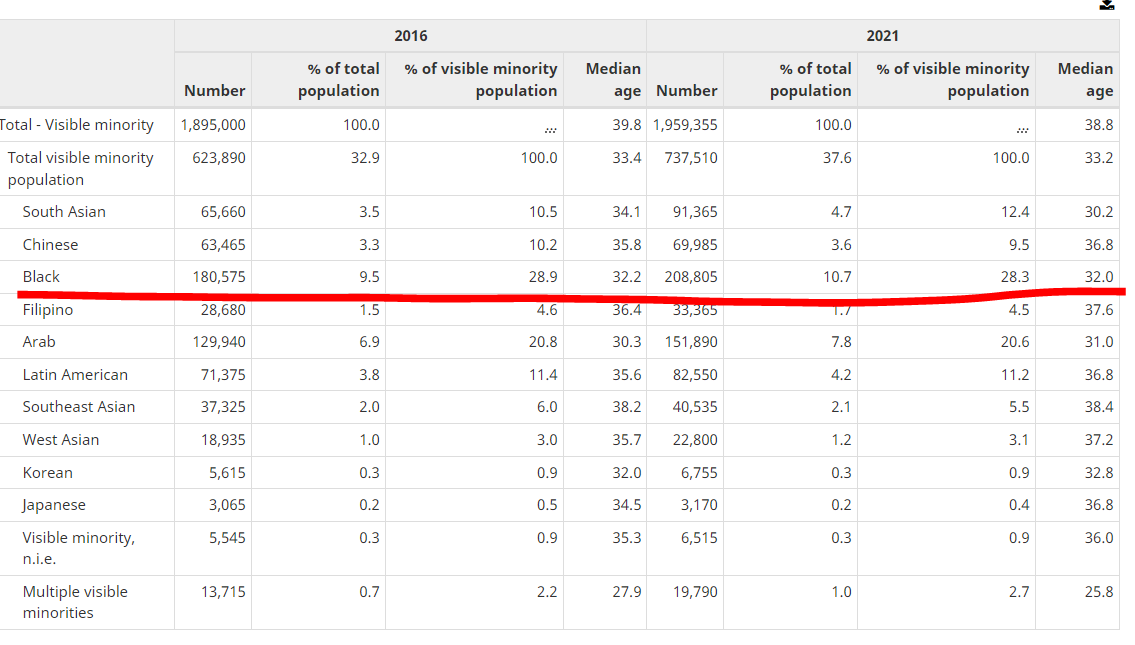Select the South Asian row label
This screenshot has width=1135, height=645.
[64, 212]
